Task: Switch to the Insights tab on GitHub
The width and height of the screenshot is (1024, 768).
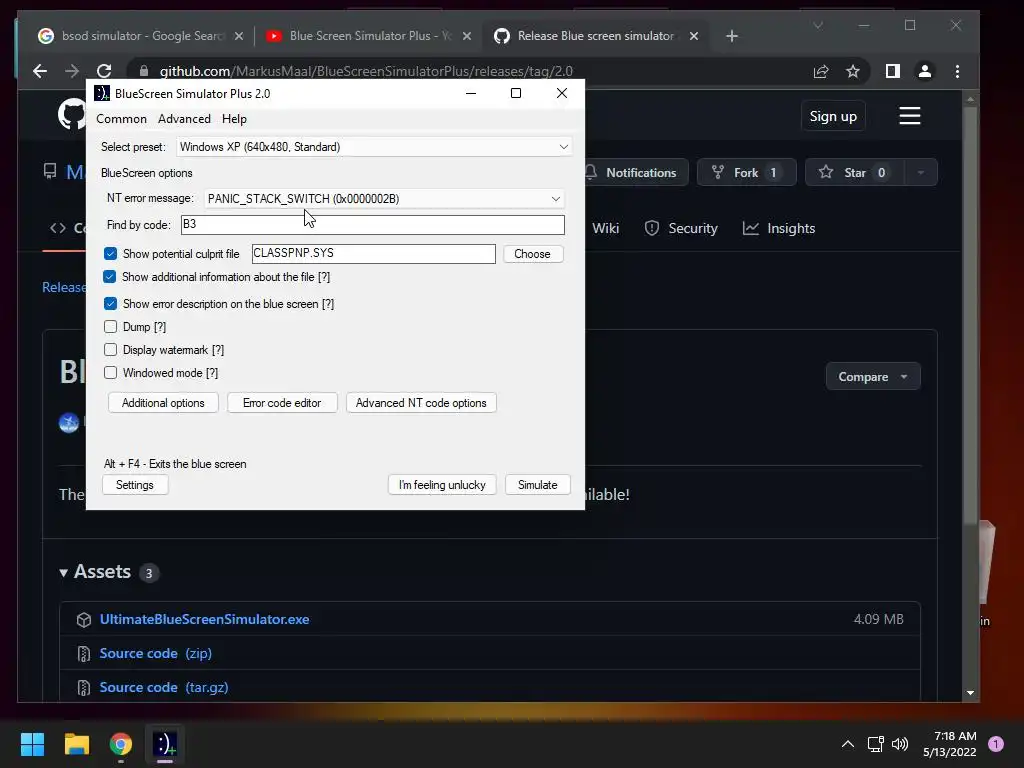Action: pyautogui.click(x=779, y=228)
